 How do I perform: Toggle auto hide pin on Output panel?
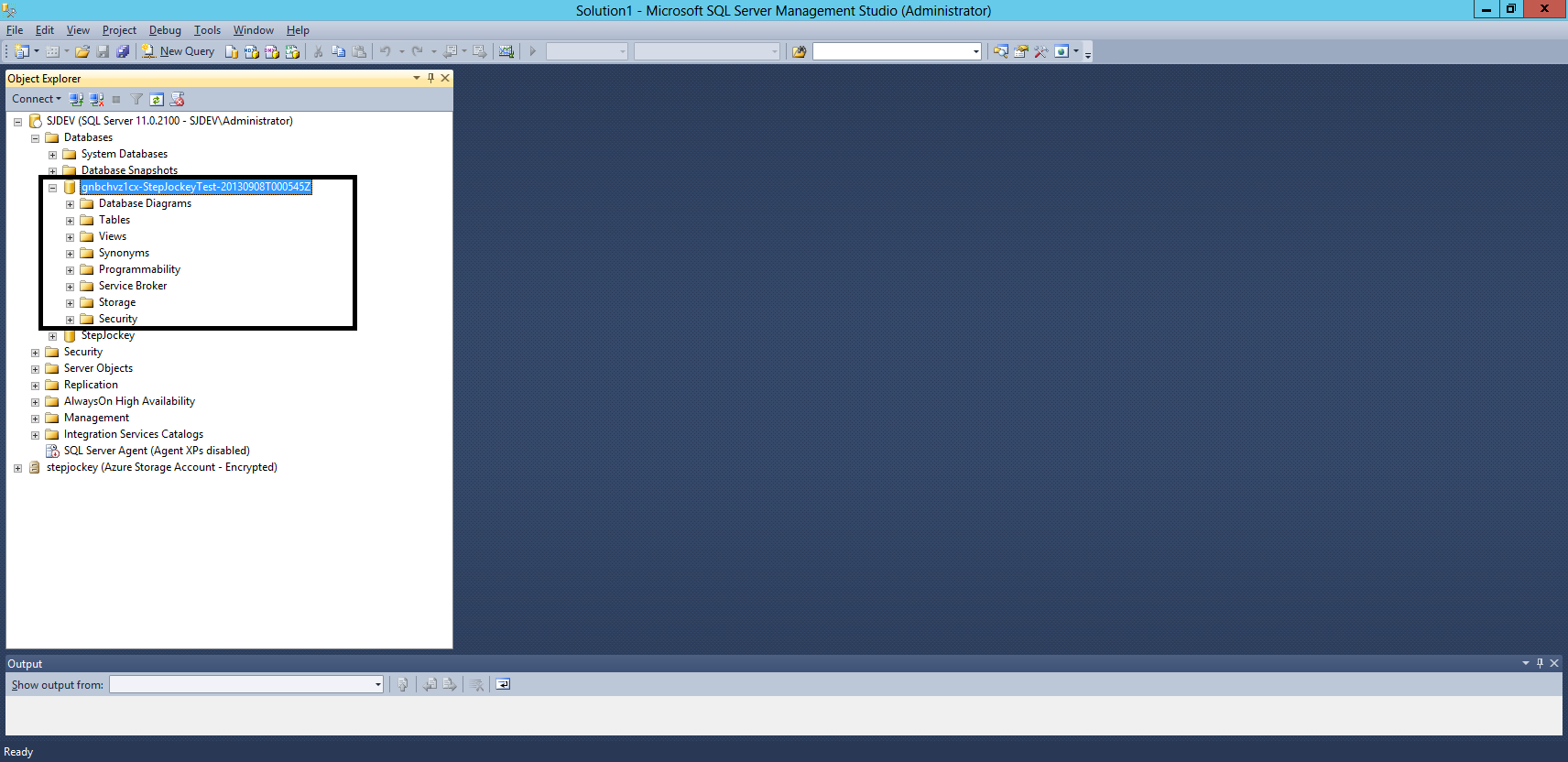pos(1540,663)
